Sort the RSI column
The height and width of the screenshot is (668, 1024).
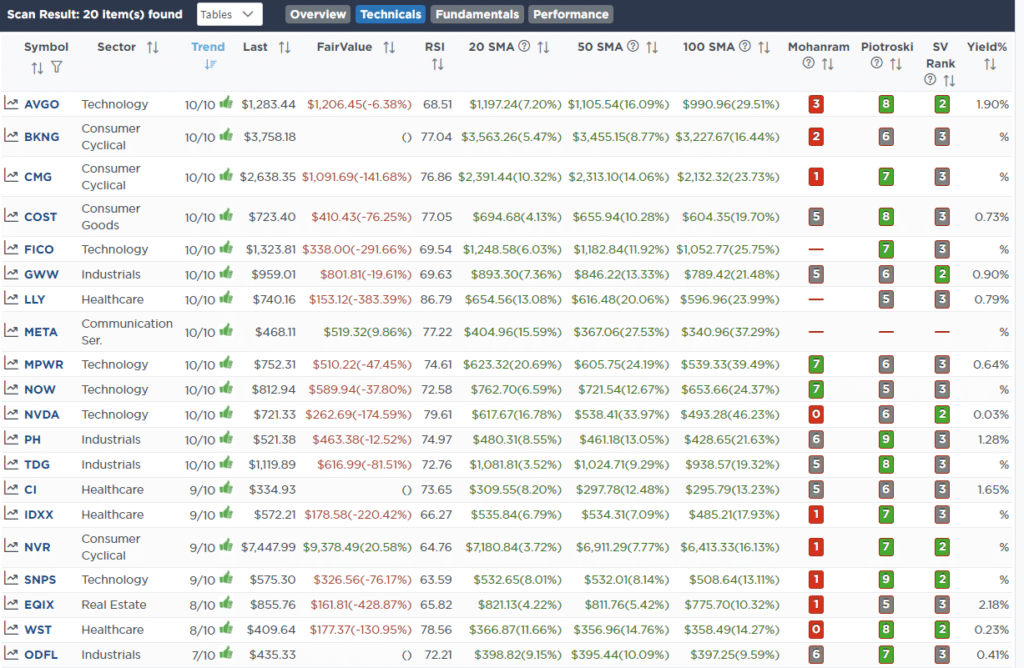[438, 65]
